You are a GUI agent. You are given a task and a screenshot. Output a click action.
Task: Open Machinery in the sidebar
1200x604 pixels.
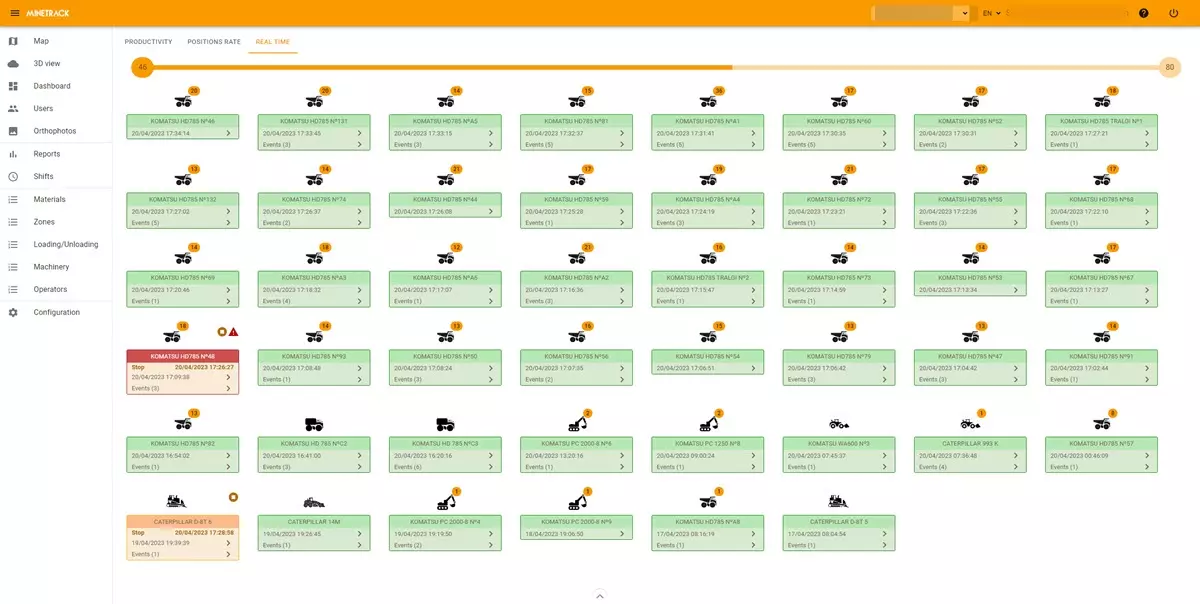(52, 267)
